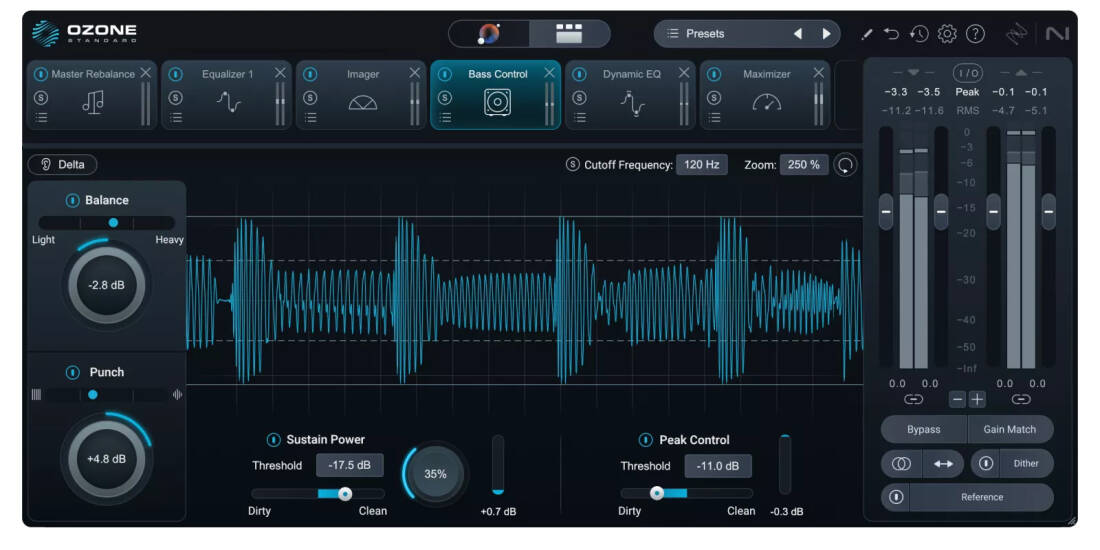The width and height of the screenshot is (1100, 550).
Task: Switch to the module chain view
Action: (570, 34)
